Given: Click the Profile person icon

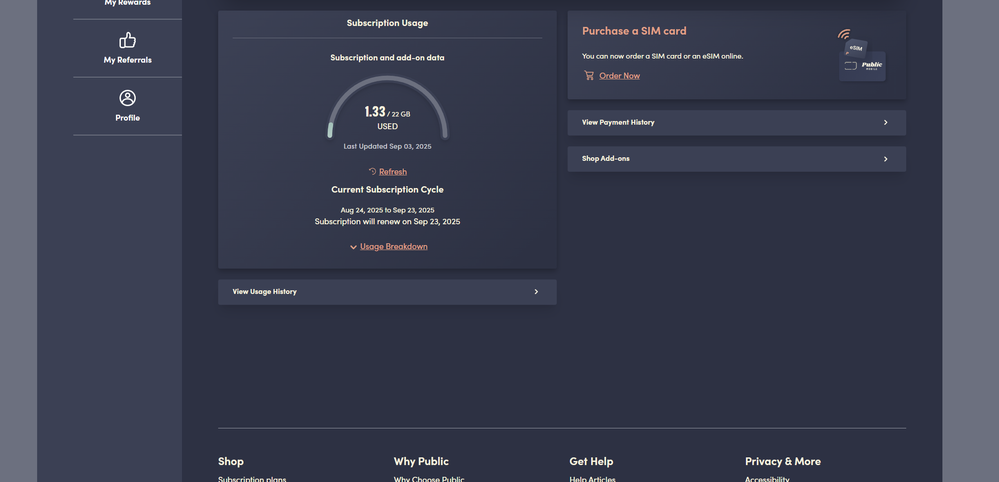Looking at the screenshot, I should pyautogui.click(x=127, y=98).
